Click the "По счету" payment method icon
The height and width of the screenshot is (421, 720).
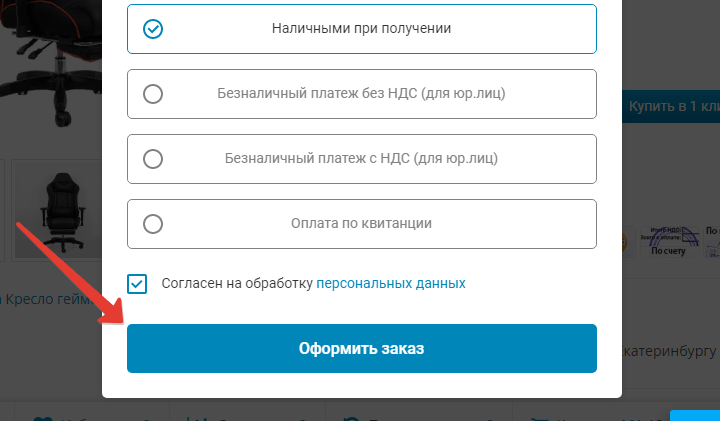click(x=668, y=240)
